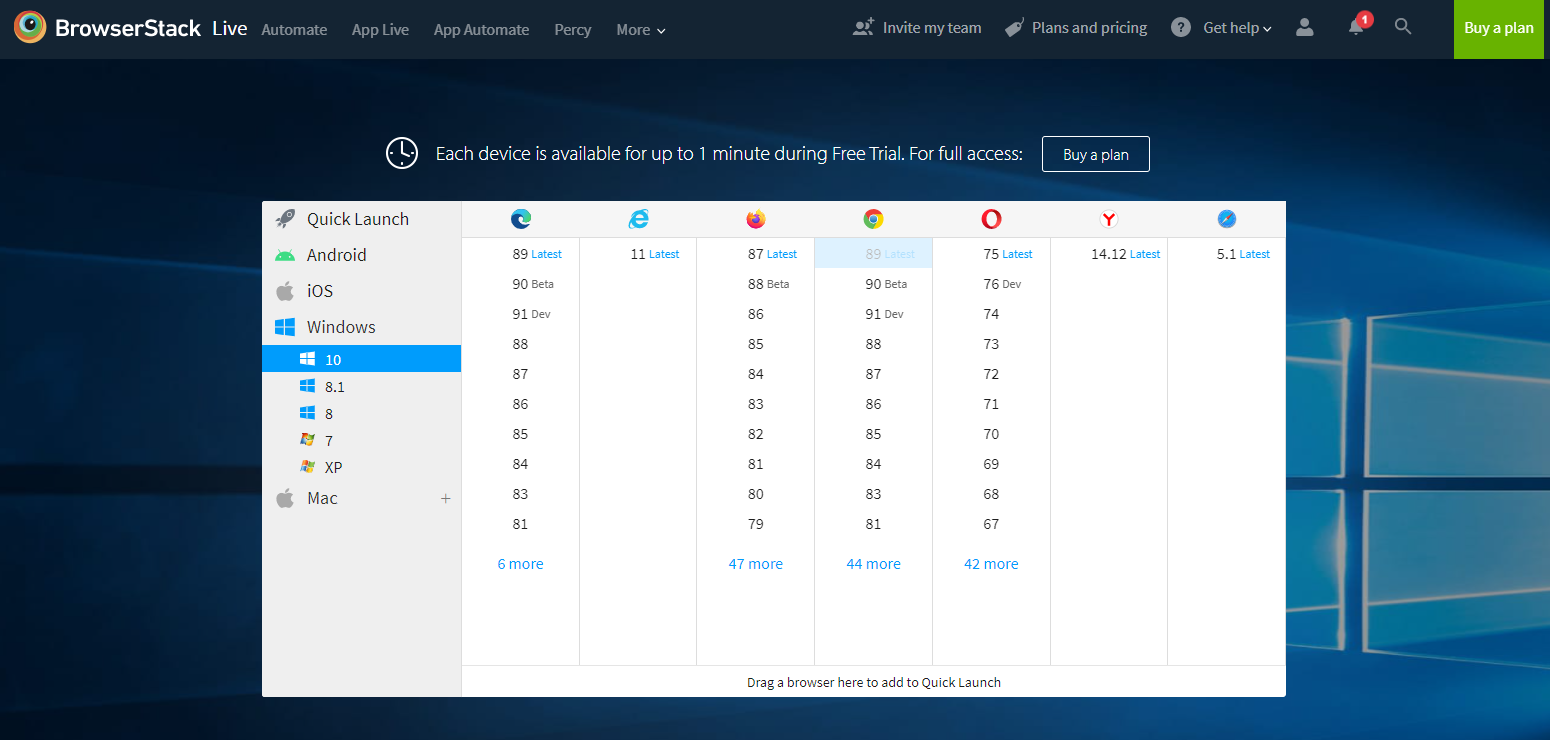
Task: Click the outlined Buy a plan button
Action: (1096, 154)
